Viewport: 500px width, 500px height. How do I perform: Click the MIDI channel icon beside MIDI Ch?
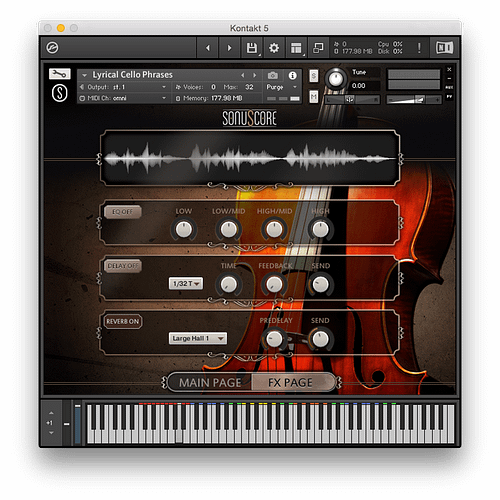pos(82,98)
